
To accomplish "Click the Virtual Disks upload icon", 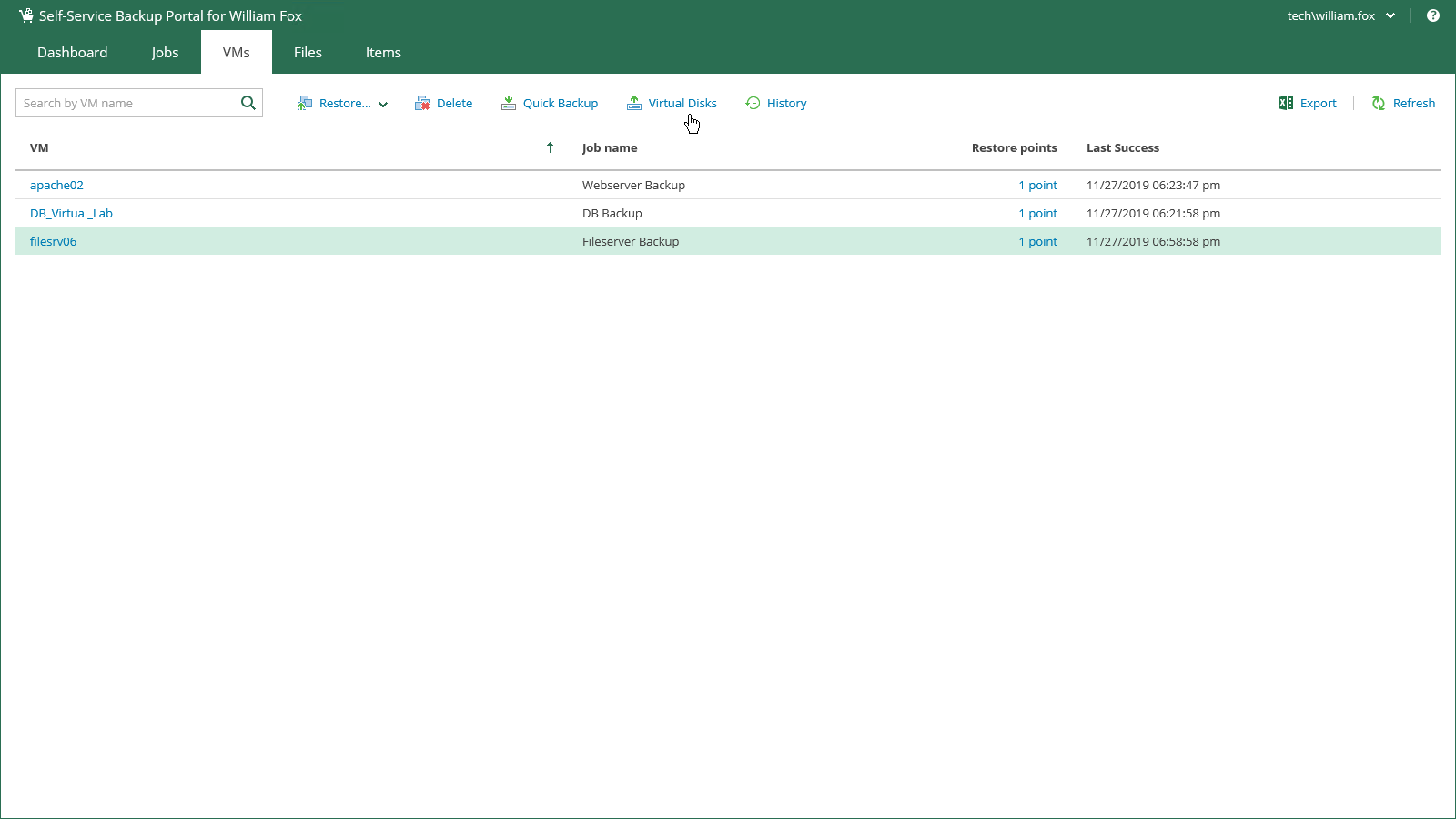I will point(634,104).
